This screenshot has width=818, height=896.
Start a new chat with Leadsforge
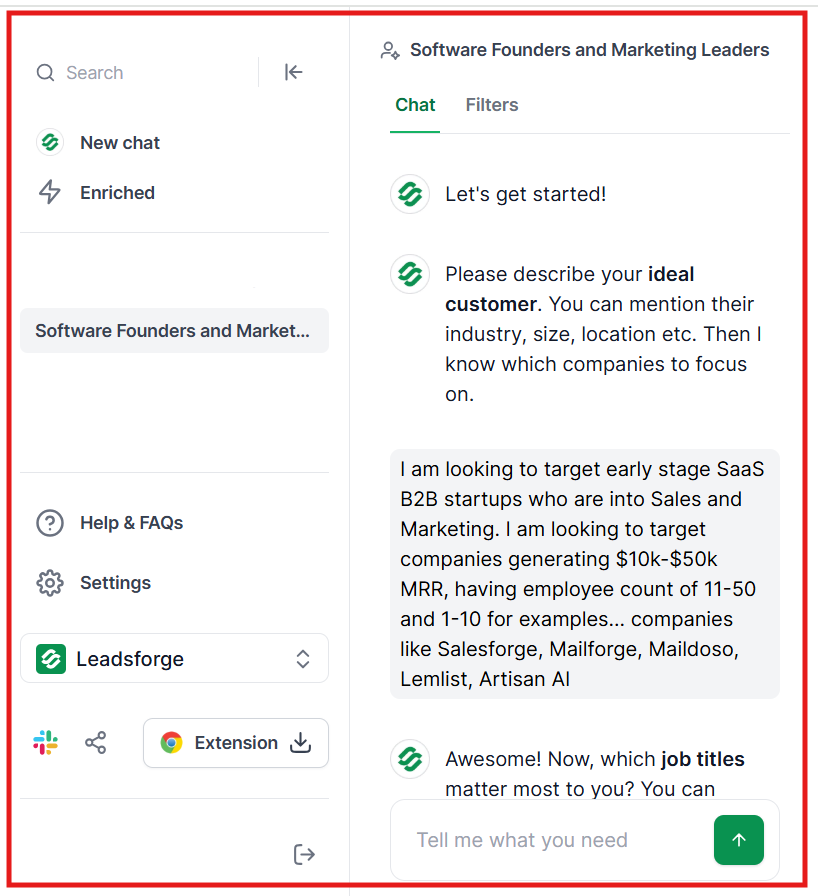pos(119,142)
